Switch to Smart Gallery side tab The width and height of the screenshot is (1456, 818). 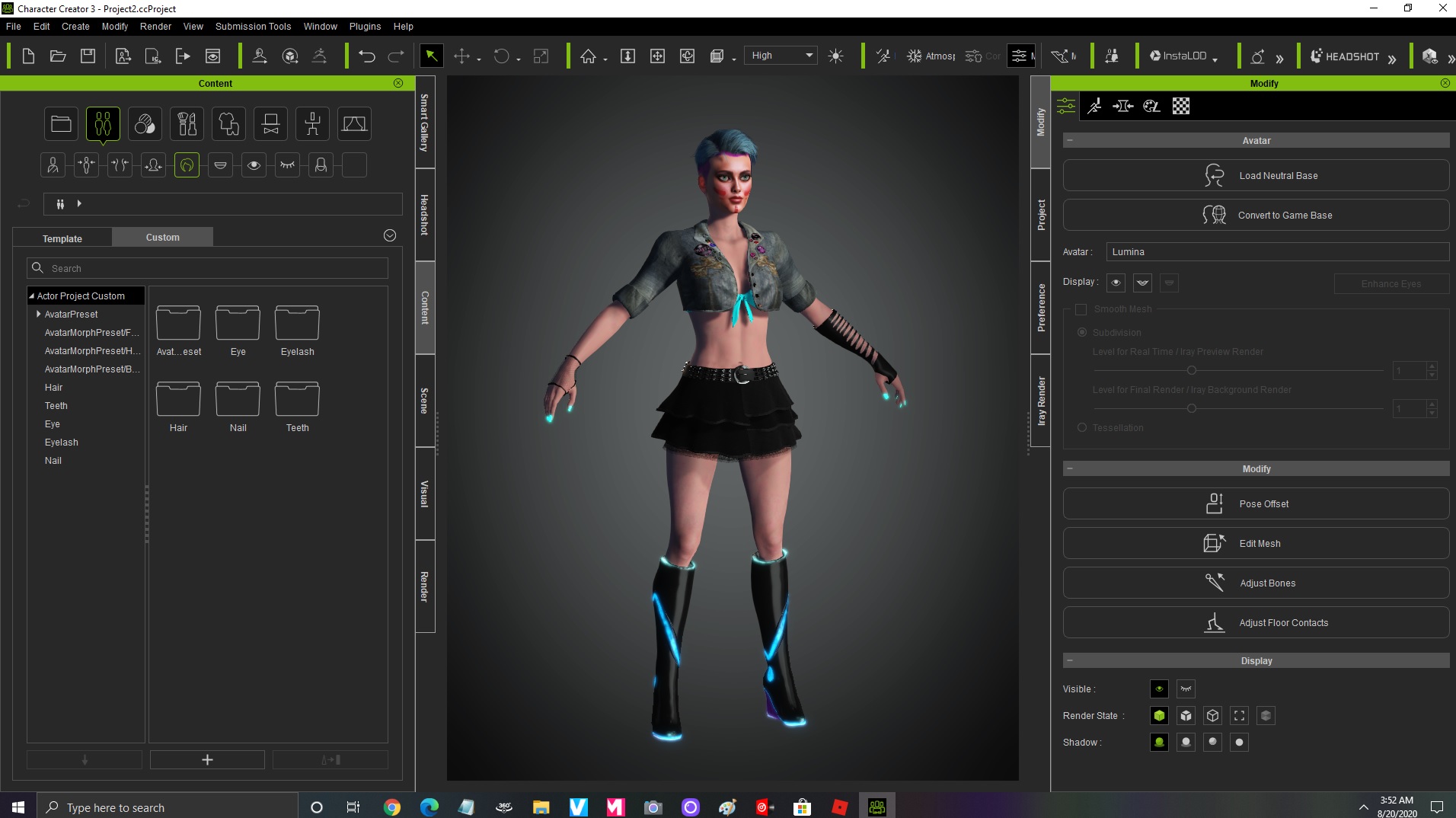(x=425, y=123)
